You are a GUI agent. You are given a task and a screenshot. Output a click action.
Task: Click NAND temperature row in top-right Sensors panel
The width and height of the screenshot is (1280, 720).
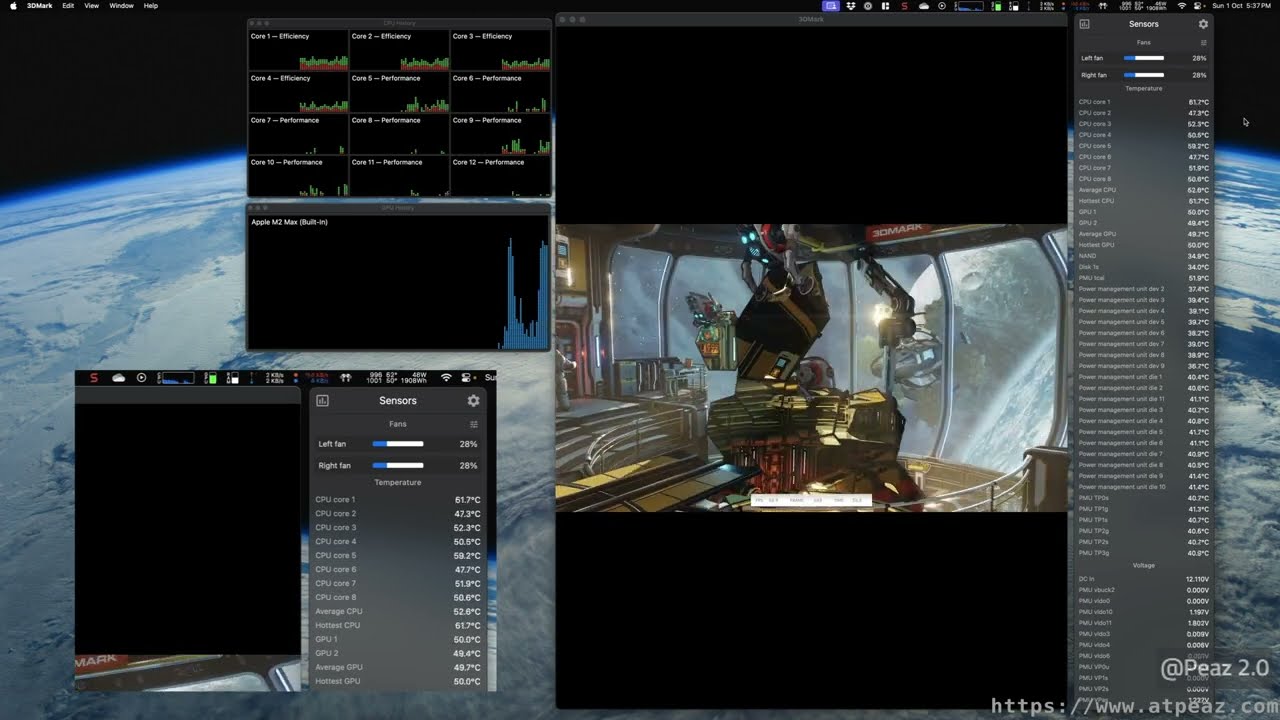point(1144,256)
